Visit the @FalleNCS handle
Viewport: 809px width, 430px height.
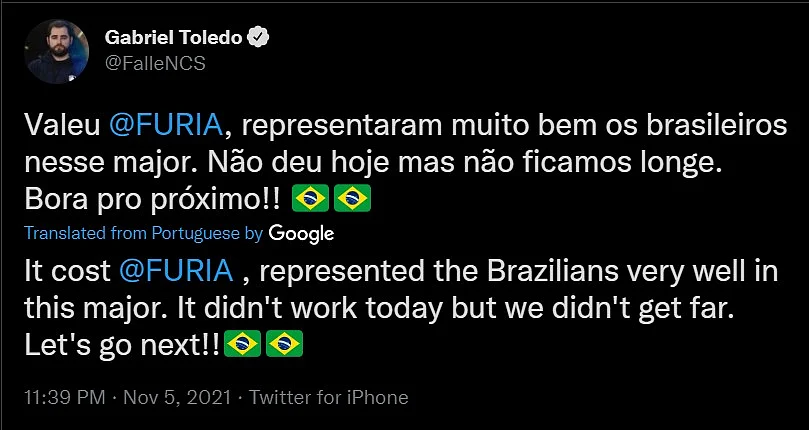pyautogui.click(x=155, y=63)
